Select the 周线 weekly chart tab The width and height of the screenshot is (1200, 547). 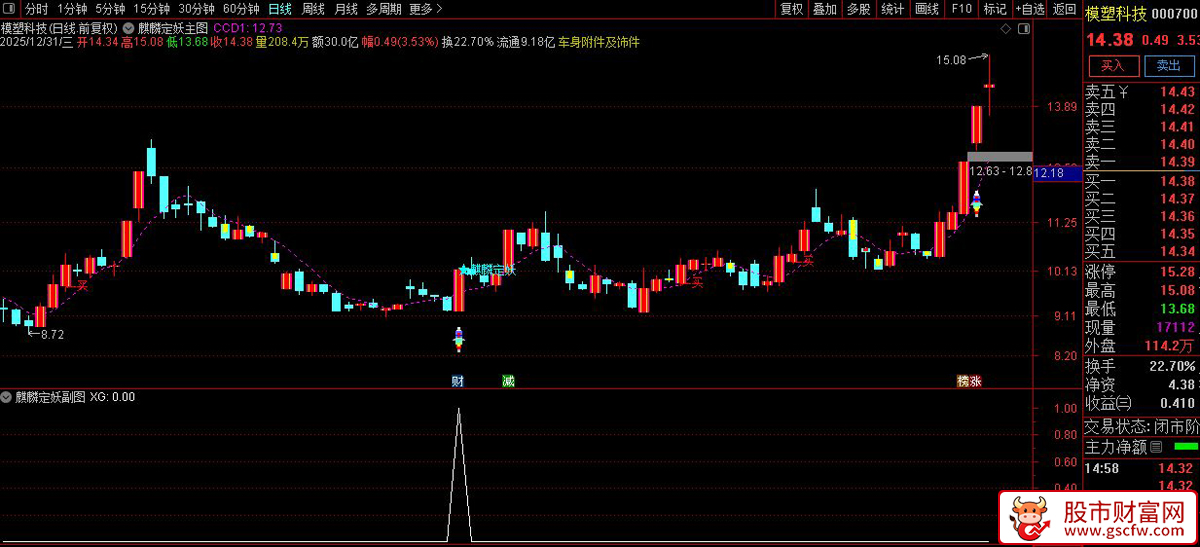tap(313, 9)
